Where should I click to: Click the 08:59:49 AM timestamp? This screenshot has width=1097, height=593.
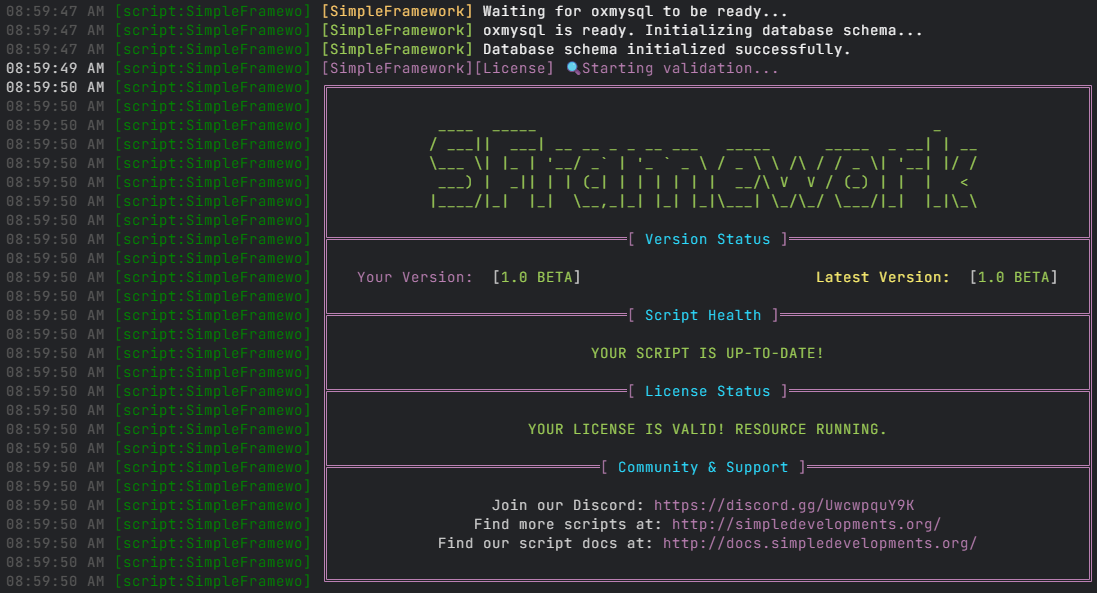(55, 68)
